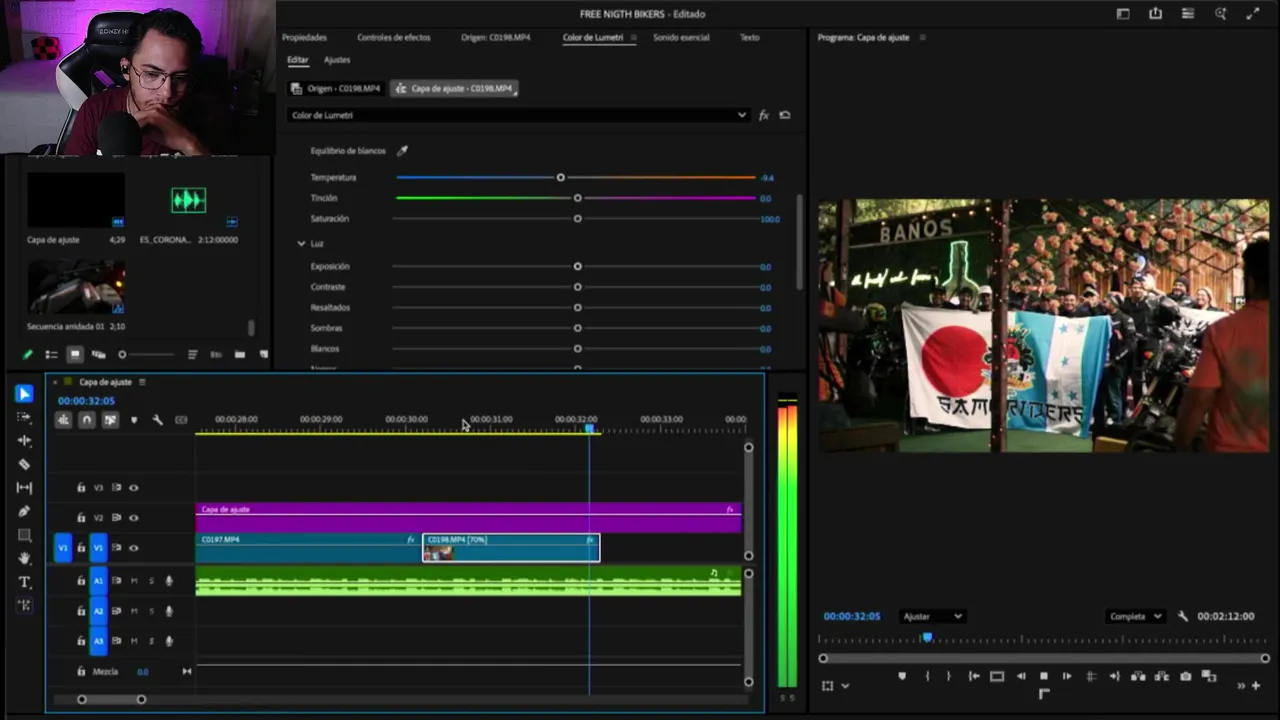Toggle visibility eye for track V3
The width and height of the screenshot is (1280, 720).
point(134,488)
